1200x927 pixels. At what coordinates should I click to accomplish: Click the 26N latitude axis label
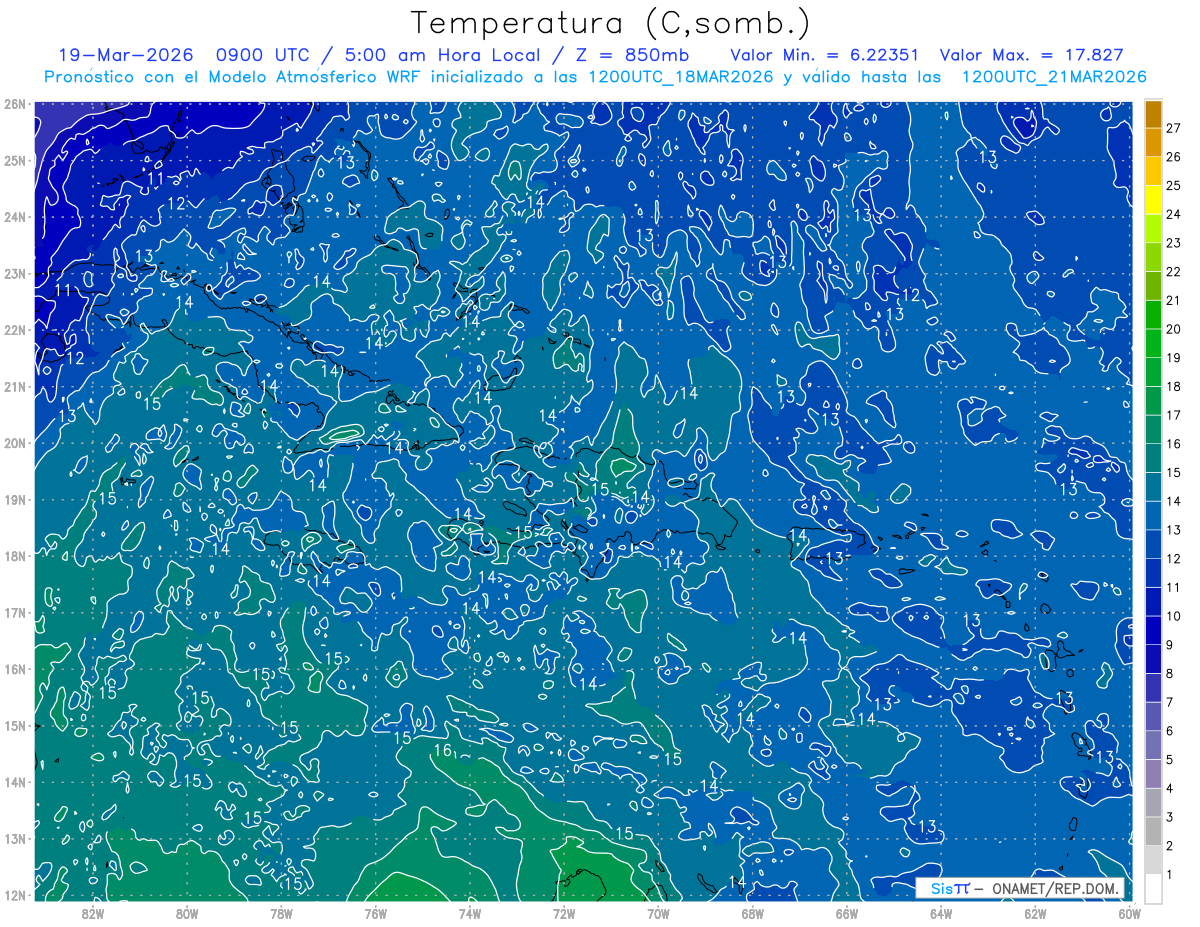(x=15, y=104)
